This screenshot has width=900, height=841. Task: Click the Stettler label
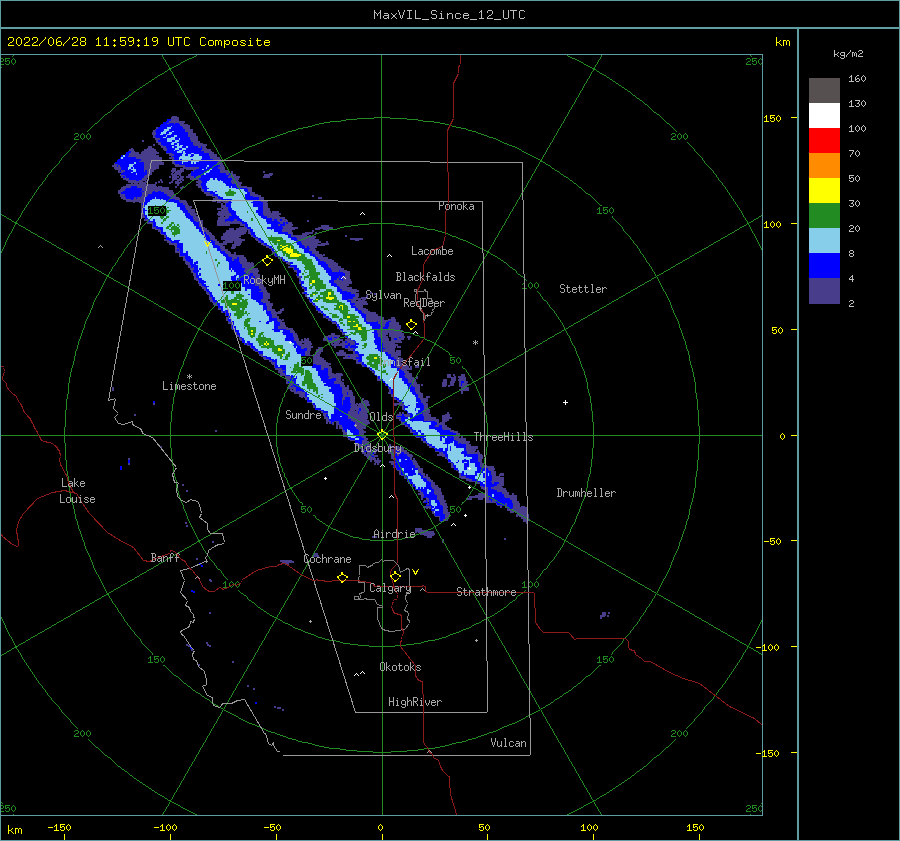(x=583, y=289)
